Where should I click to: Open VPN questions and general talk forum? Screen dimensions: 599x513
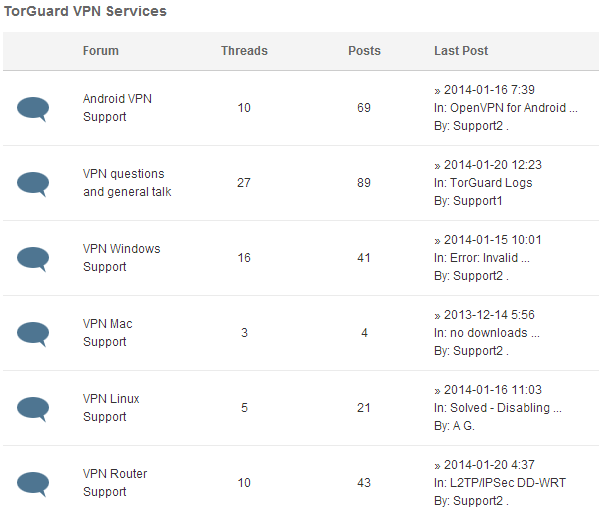click(x=127, y=183)
